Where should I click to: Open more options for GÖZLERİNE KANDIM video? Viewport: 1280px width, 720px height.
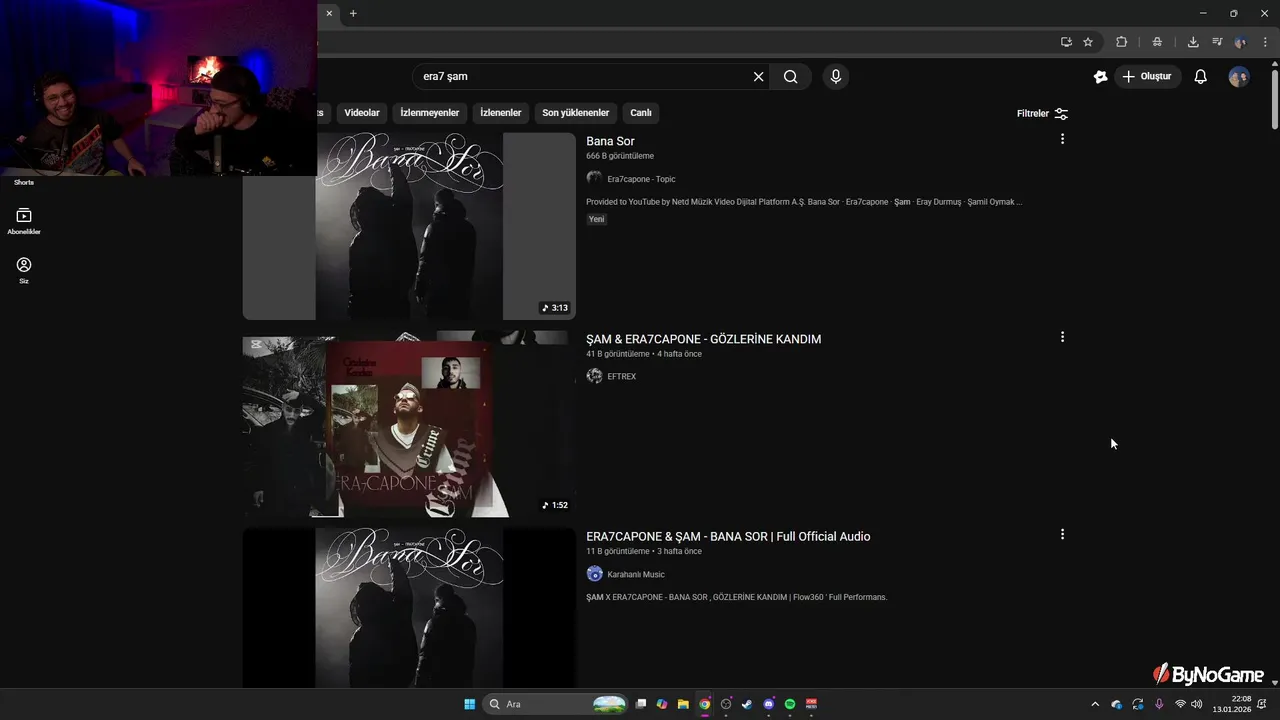pyautogui.click(x=1062, y=337)
